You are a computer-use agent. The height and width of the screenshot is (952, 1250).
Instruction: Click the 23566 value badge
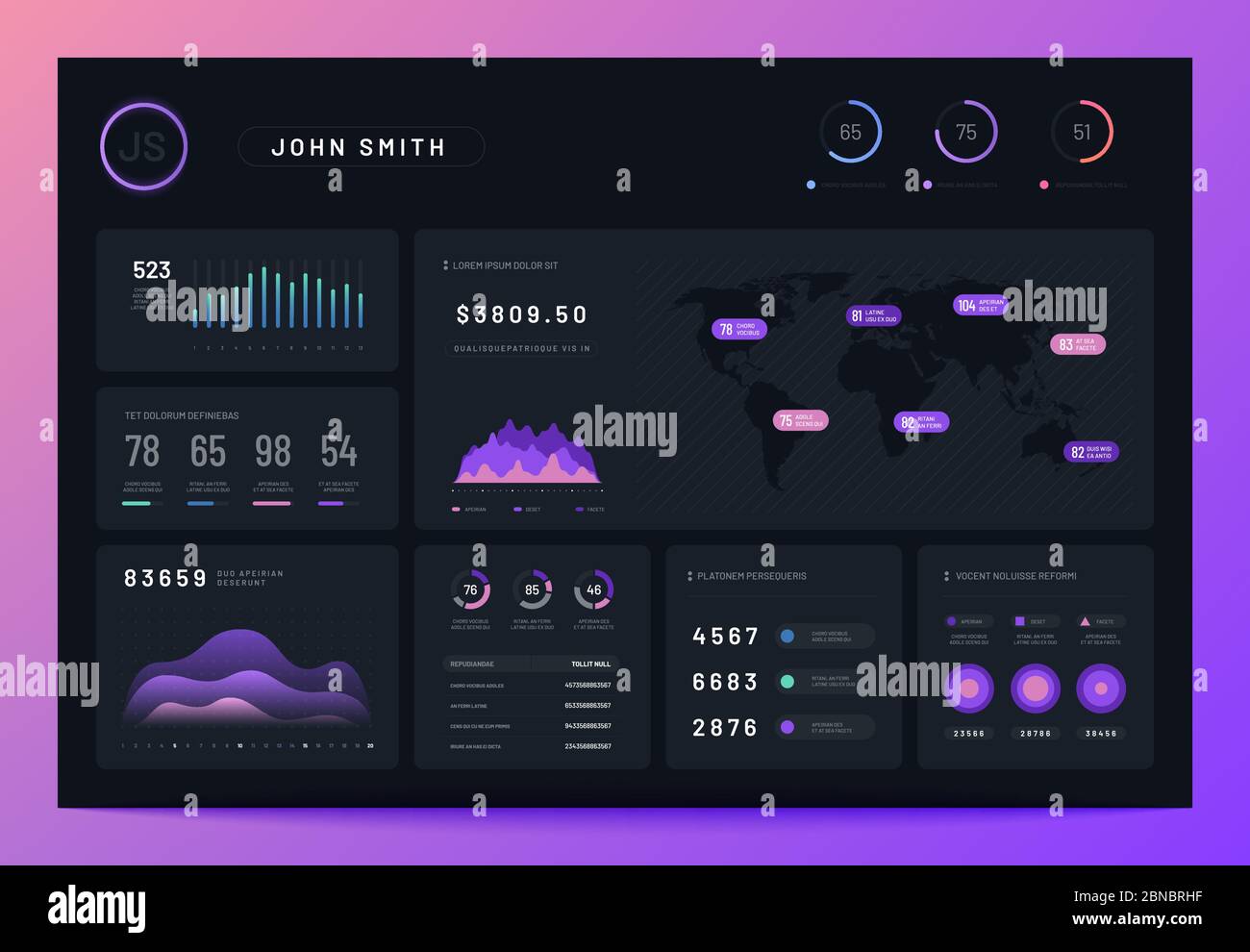click(969, 734)
